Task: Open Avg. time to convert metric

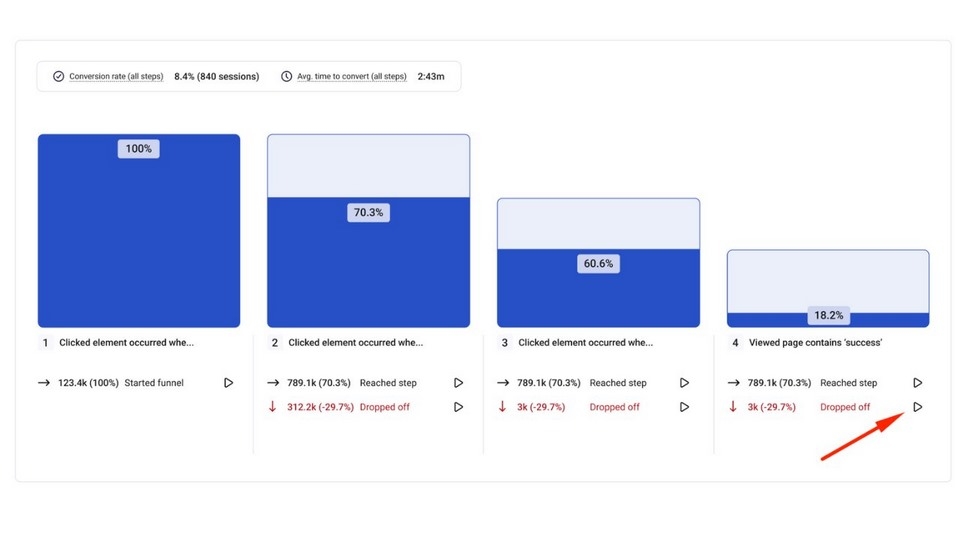Action: click(x=352, y=77)
